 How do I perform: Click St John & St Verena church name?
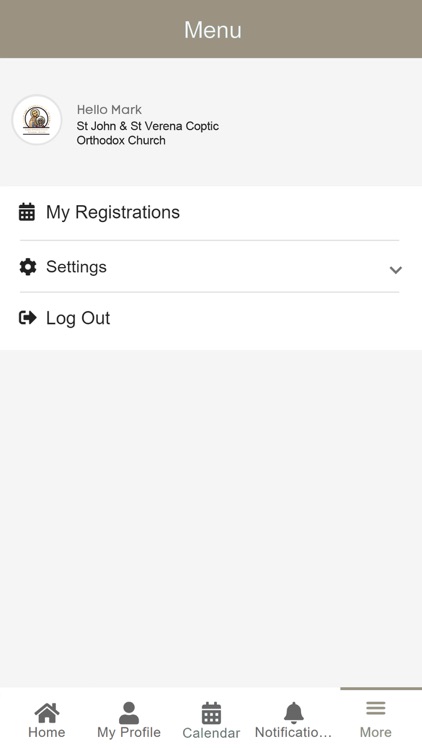(x=147, y=133)
